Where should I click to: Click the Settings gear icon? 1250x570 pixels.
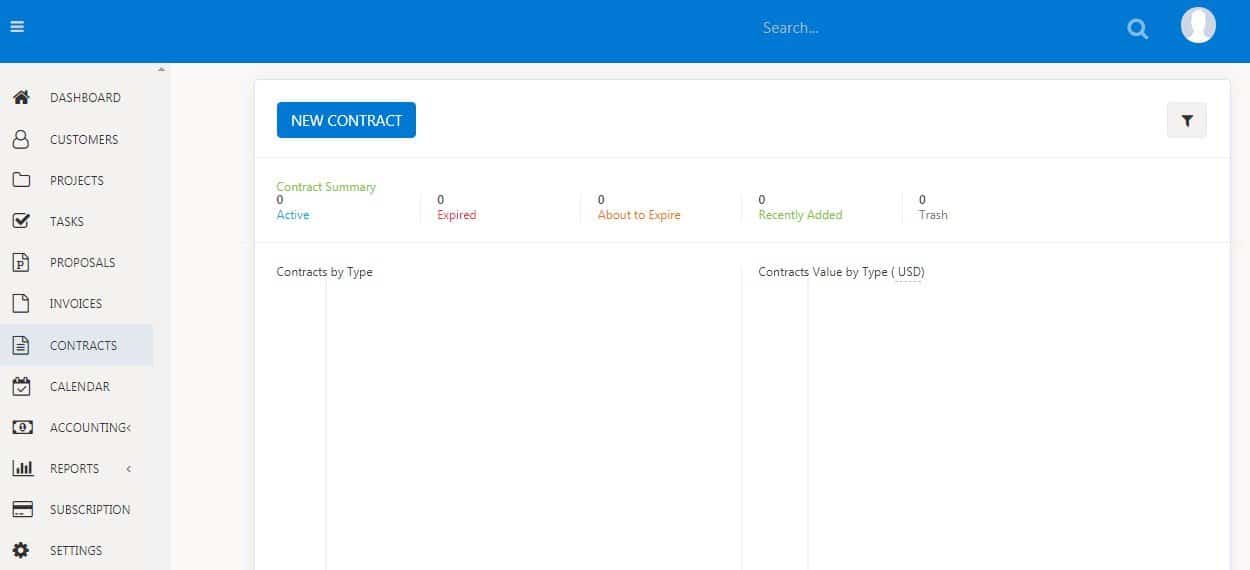(21, 550)
